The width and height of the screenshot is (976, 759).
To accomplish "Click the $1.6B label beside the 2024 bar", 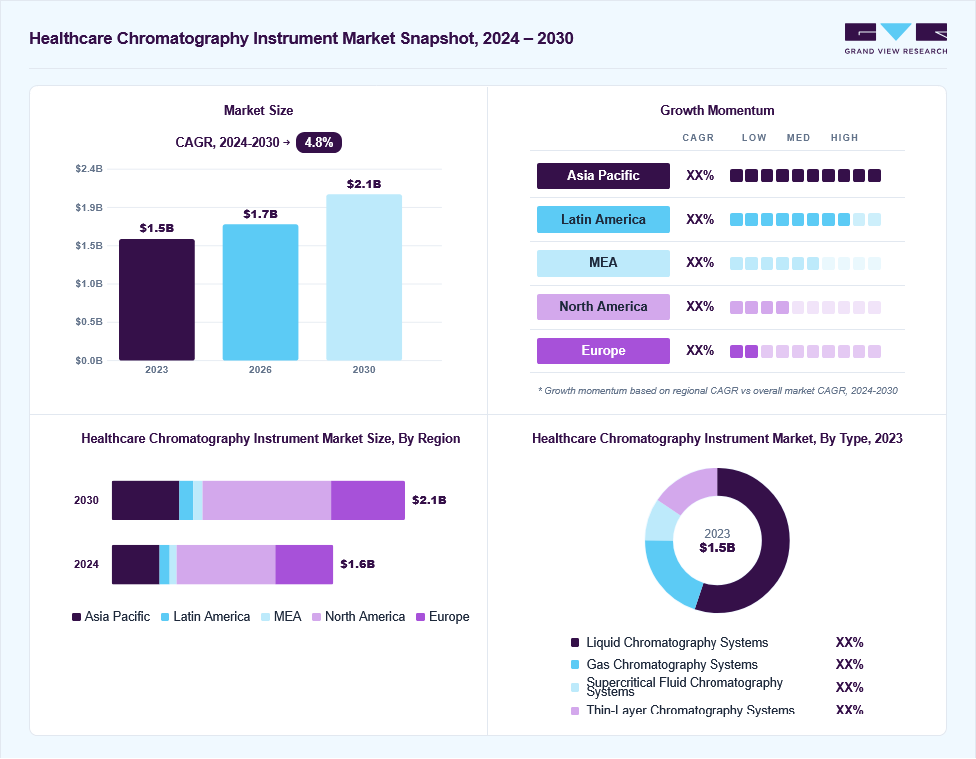I will click(x=357, y=564).
